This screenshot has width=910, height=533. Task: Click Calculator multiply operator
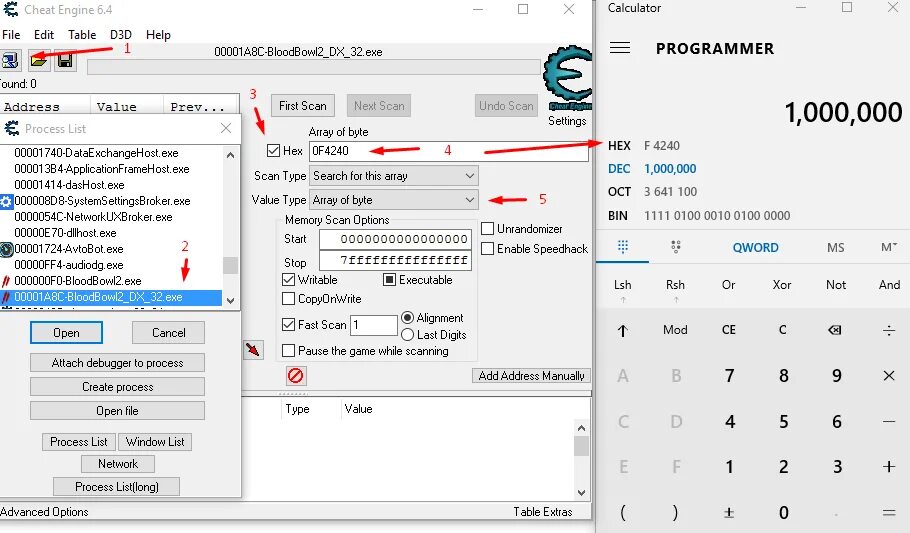pyautogui.click(x=889, y=376)
